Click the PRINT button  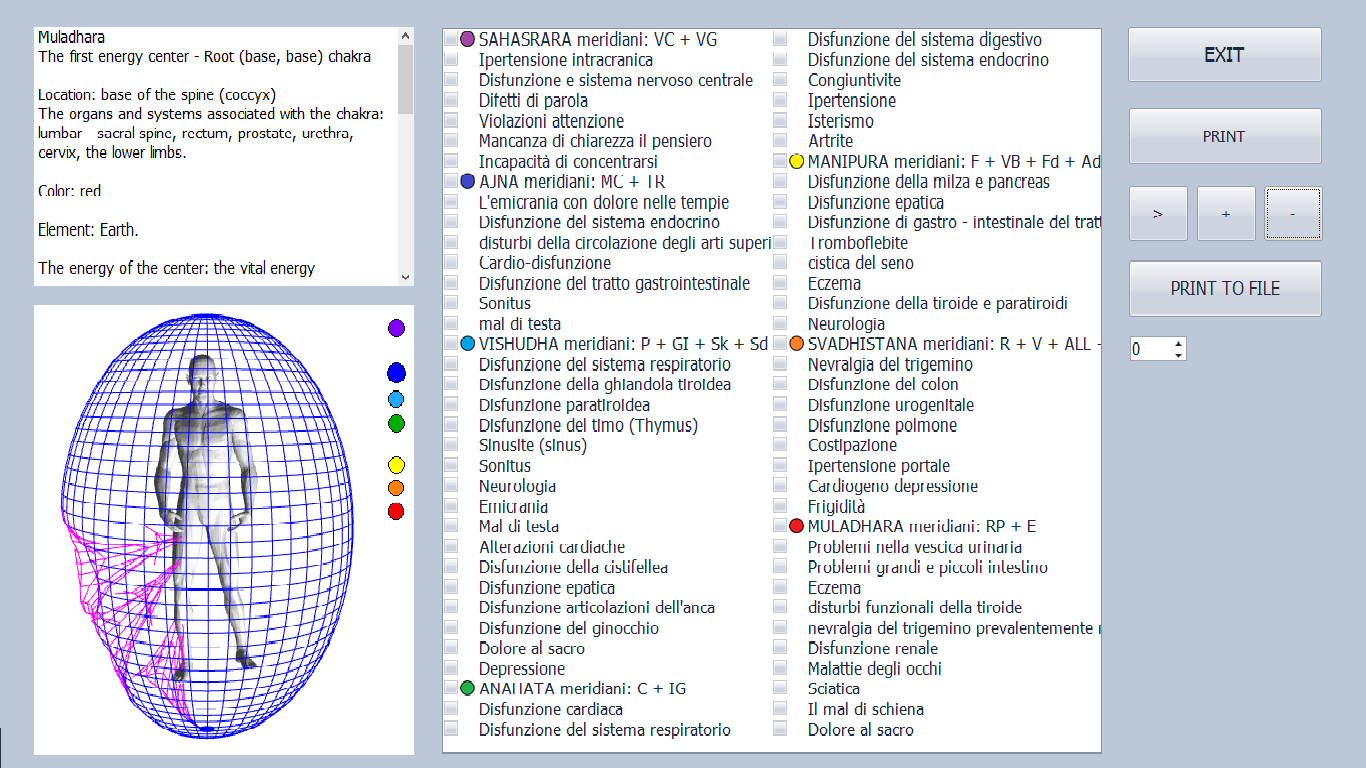[x=1225, y=136]
